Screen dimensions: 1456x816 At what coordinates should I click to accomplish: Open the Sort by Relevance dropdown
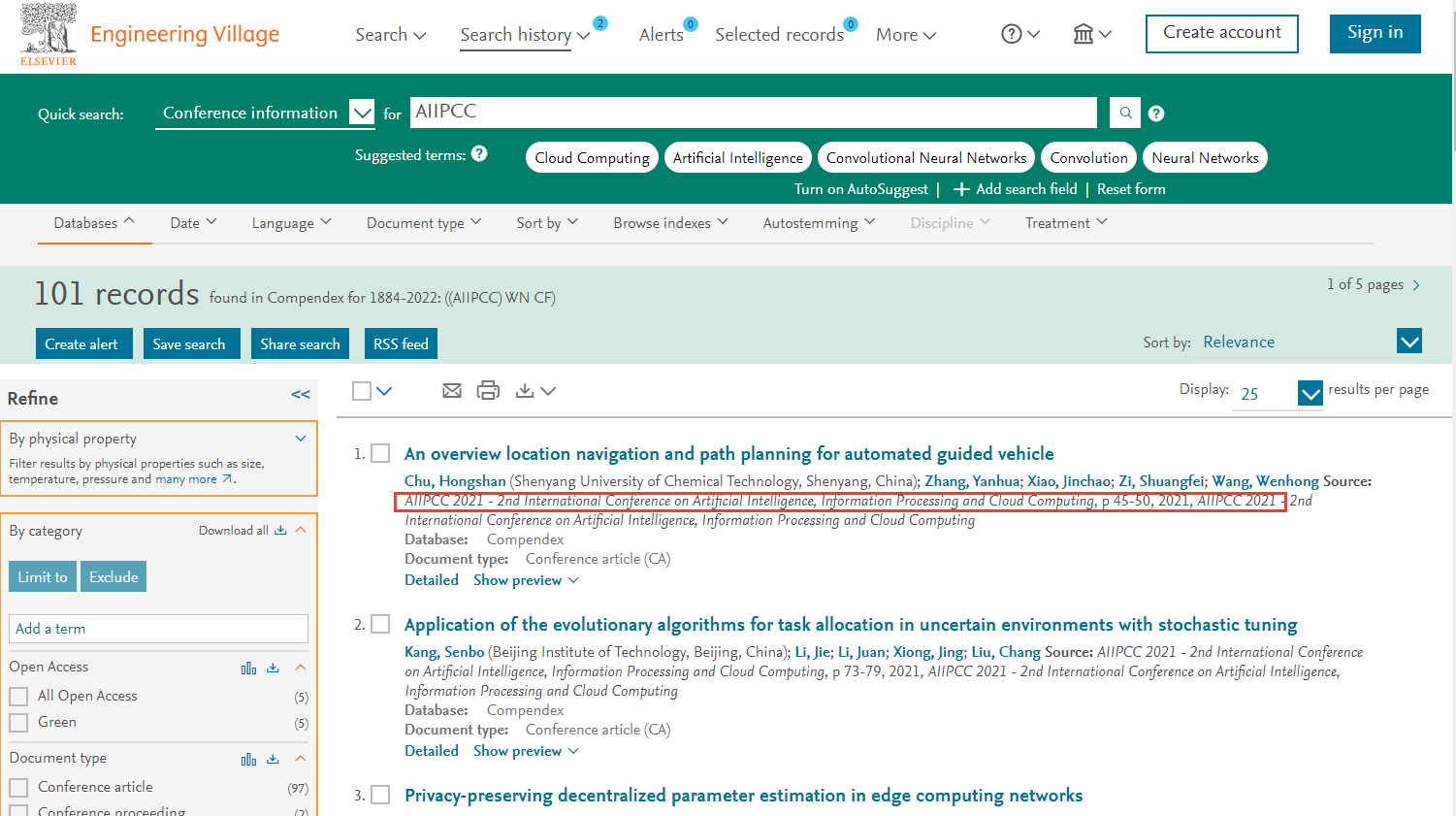(1408, 342)
